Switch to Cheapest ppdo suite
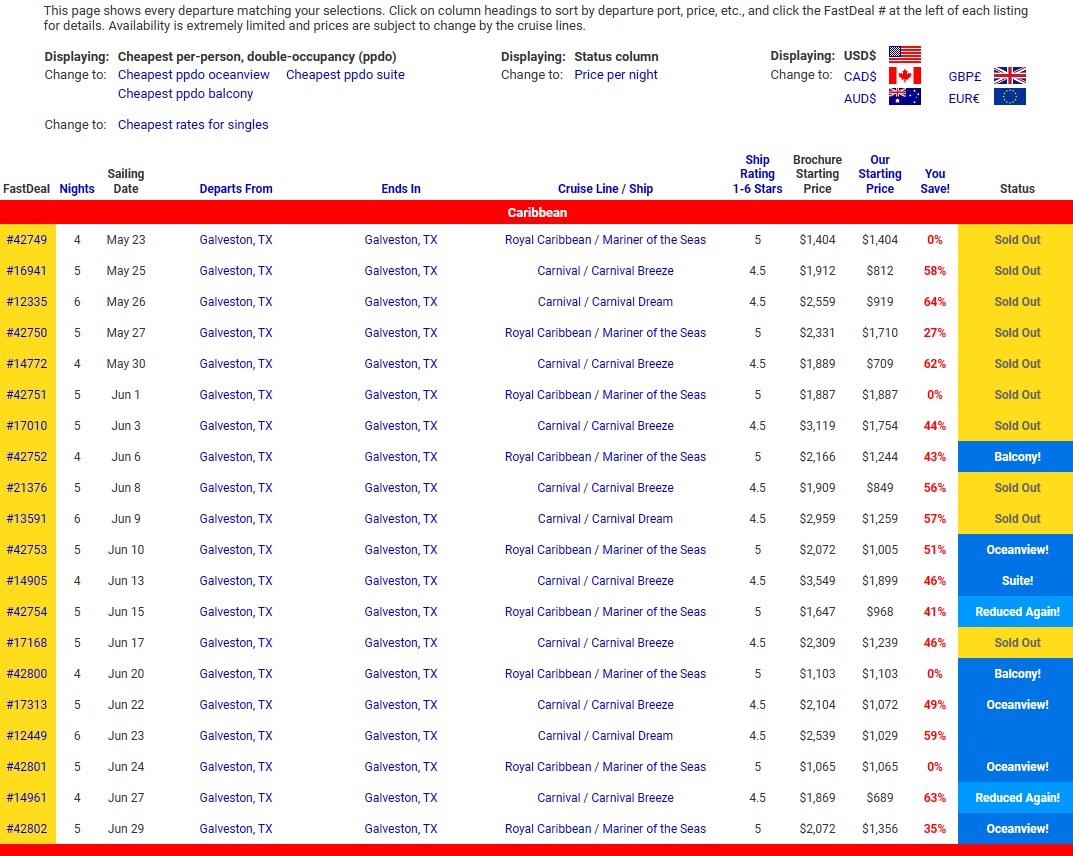The width and height of the screenshot is (1073, 856). point(345,75)
